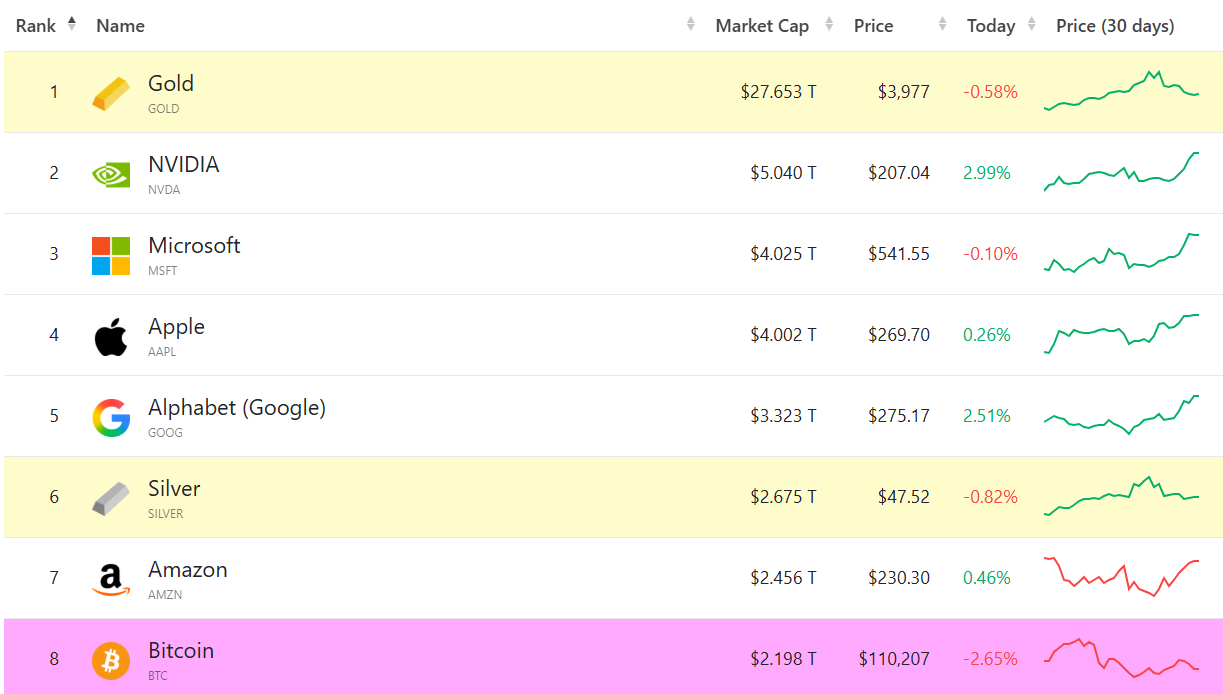Click Apple daily change 0.26%
The width and height of the screenshot is (1223, 694).
point(987,335)
